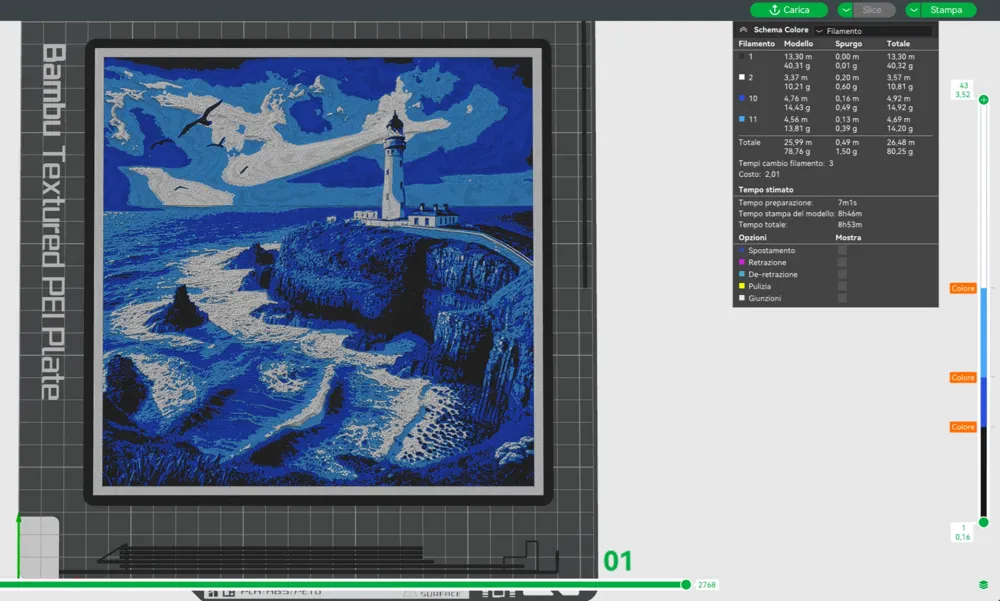Click the Stampa print button

(x=948, y=10)
